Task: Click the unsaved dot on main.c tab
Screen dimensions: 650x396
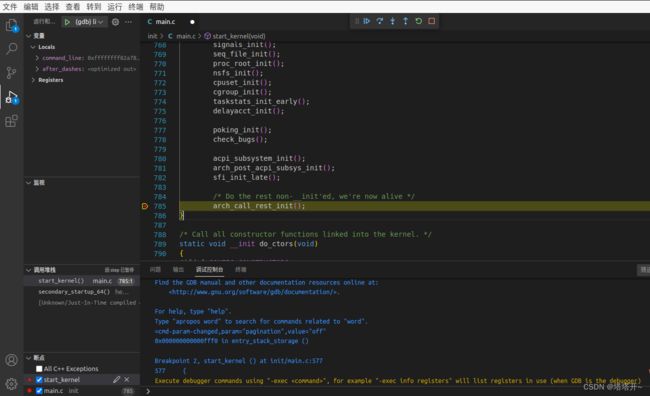Action: tap(192, 22)
